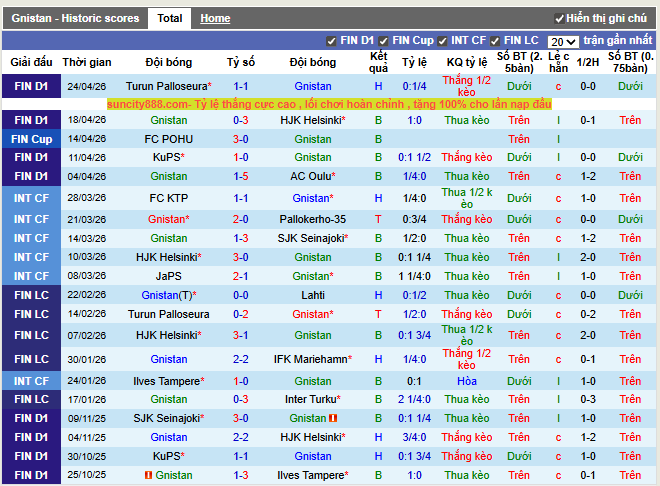Open the FC POHU team link
The width and height of the screenshot is (660, 486).
click(x=168, y=139)
